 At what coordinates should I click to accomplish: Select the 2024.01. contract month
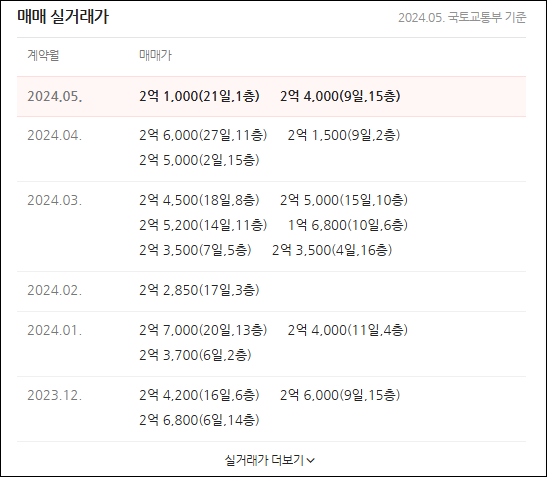pos(55,330)
